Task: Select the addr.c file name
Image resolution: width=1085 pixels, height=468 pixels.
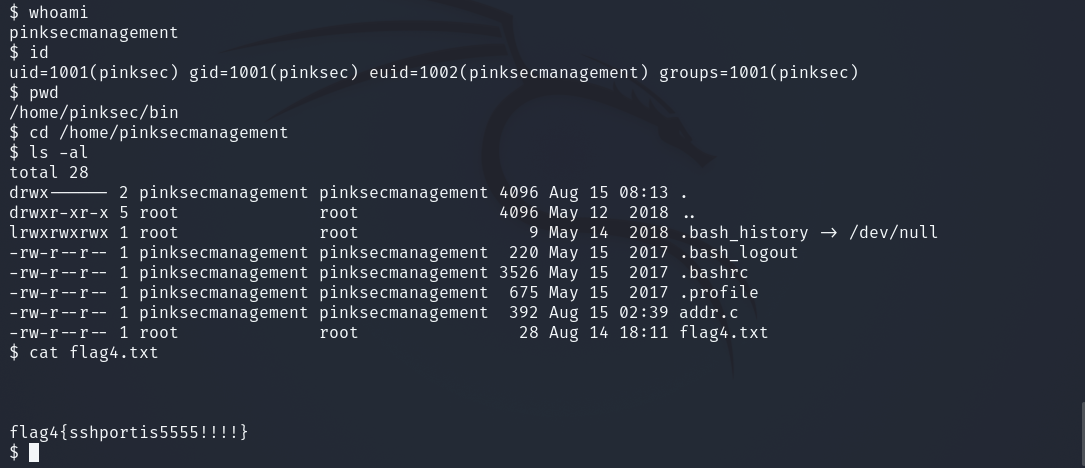Action: point(708,312)
